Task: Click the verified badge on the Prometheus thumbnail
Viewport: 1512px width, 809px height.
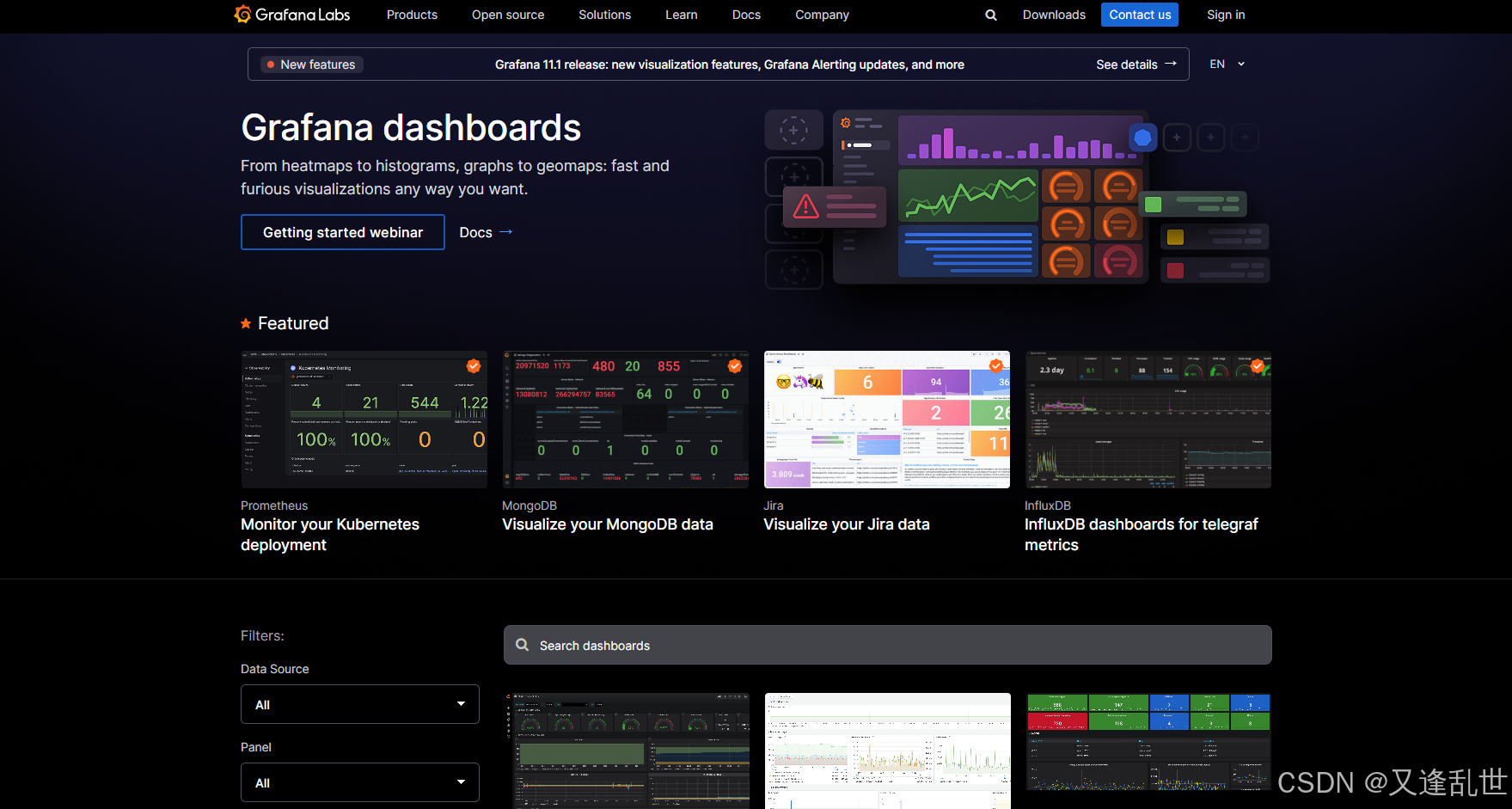Action: click(473, 366)
